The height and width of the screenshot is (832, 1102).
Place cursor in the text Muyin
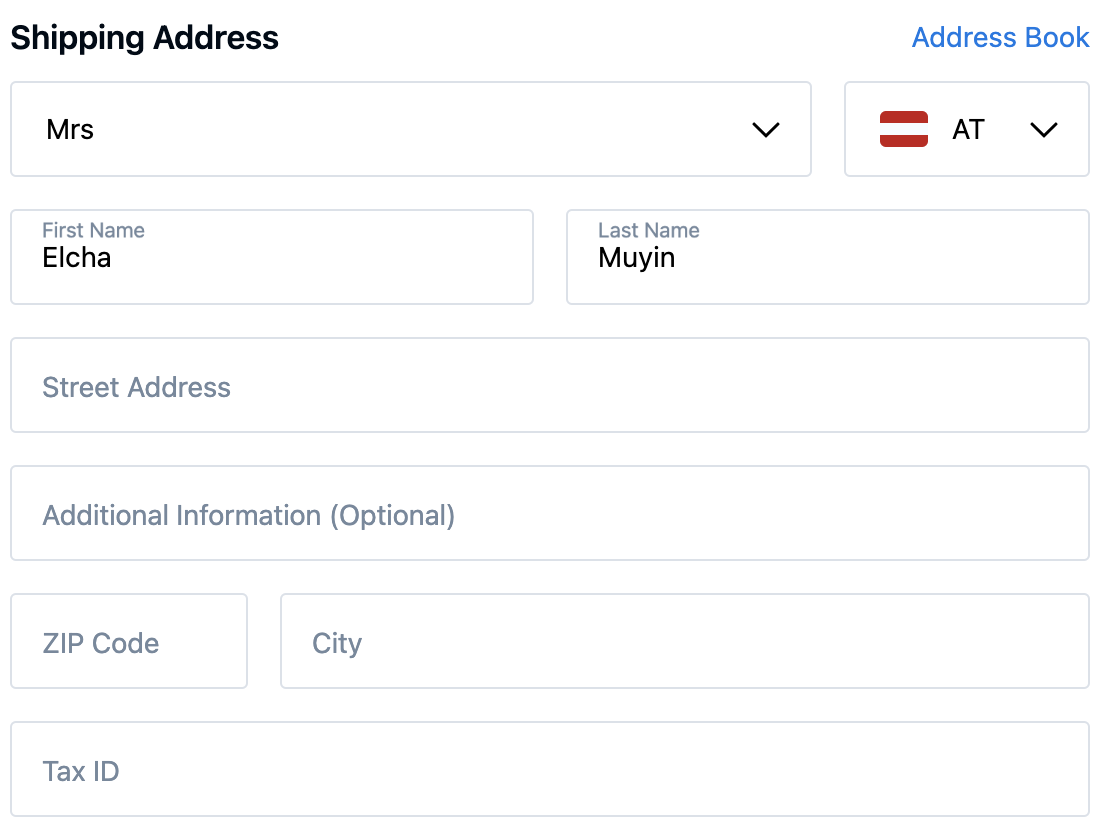coord(636,259)
